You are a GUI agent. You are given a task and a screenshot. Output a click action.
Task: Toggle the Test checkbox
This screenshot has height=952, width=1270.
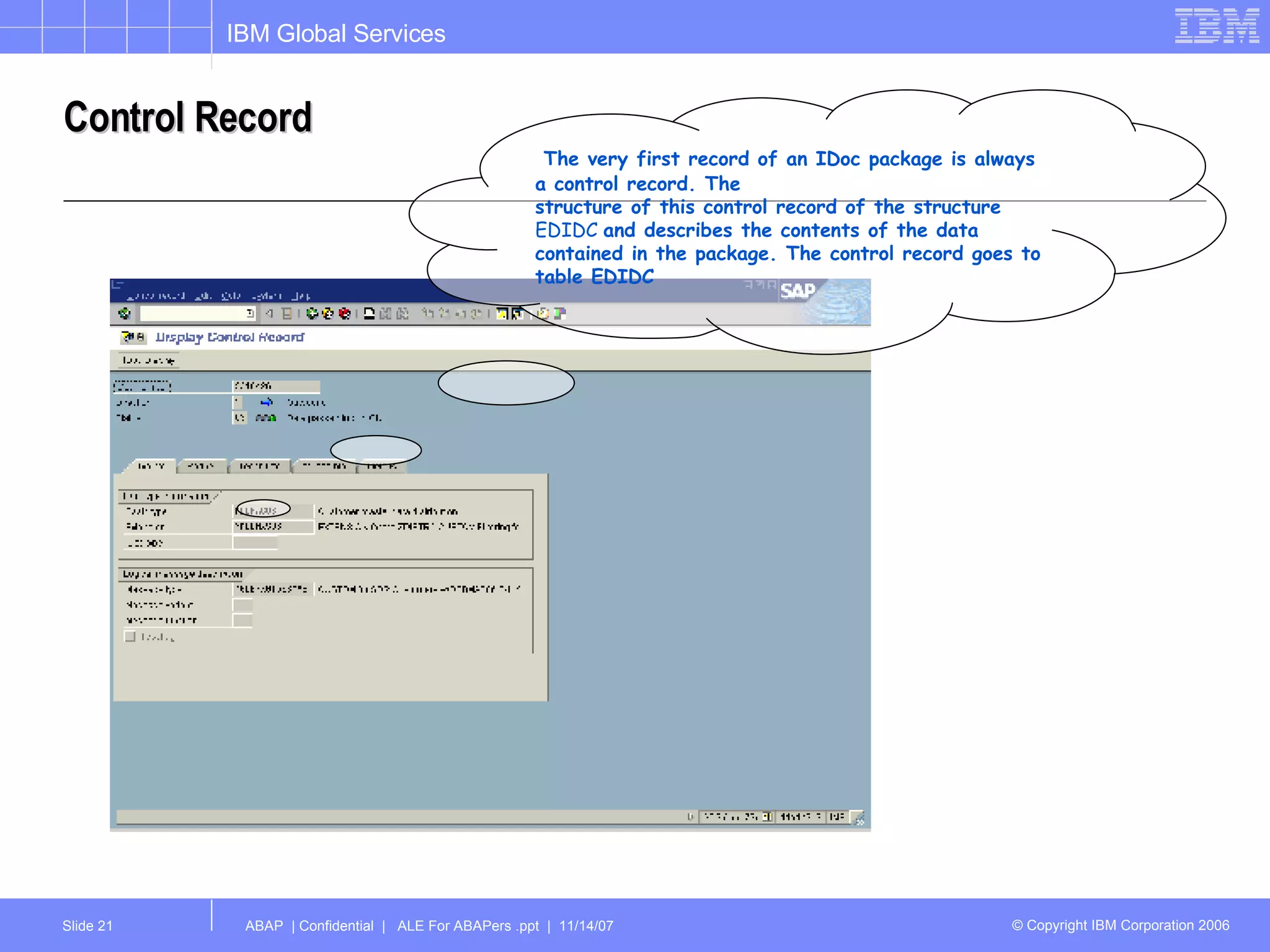[x=130, y=637]
